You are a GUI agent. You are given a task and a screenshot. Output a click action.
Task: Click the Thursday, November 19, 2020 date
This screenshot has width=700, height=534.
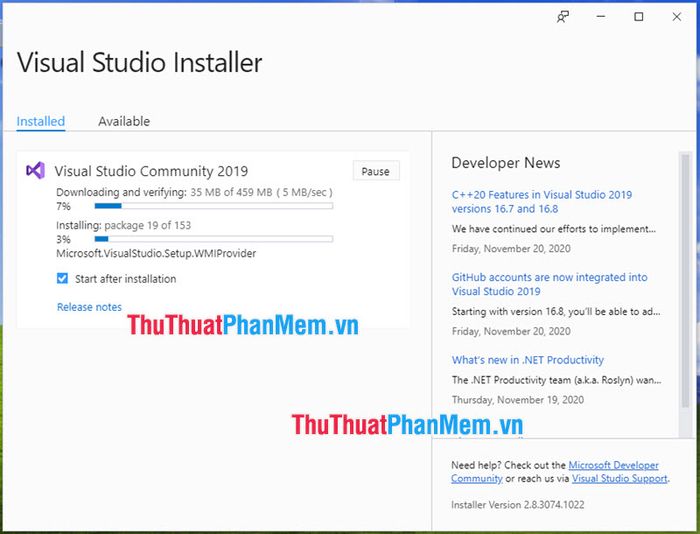[x=518, y=400]
